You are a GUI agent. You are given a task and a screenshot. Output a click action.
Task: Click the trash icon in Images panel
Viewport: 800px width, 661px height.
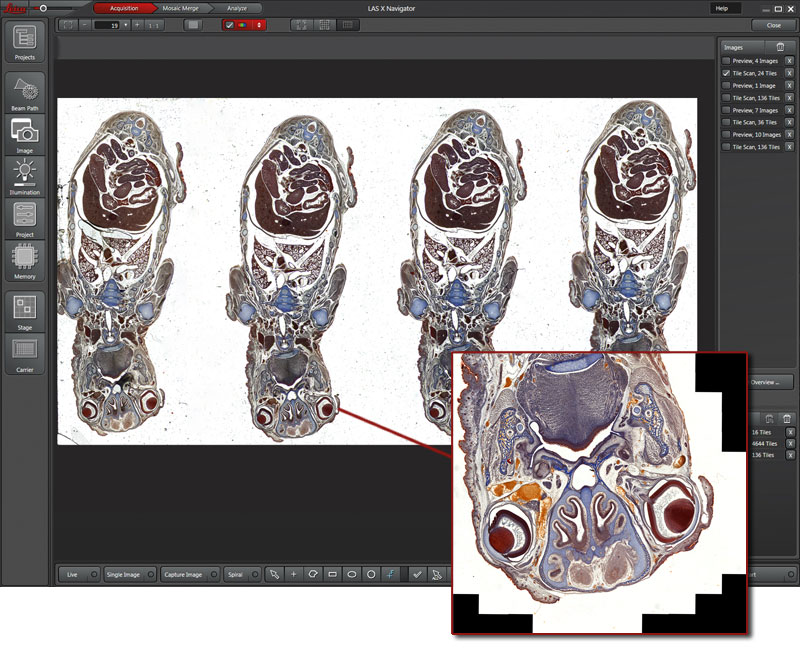pos(780,47)
